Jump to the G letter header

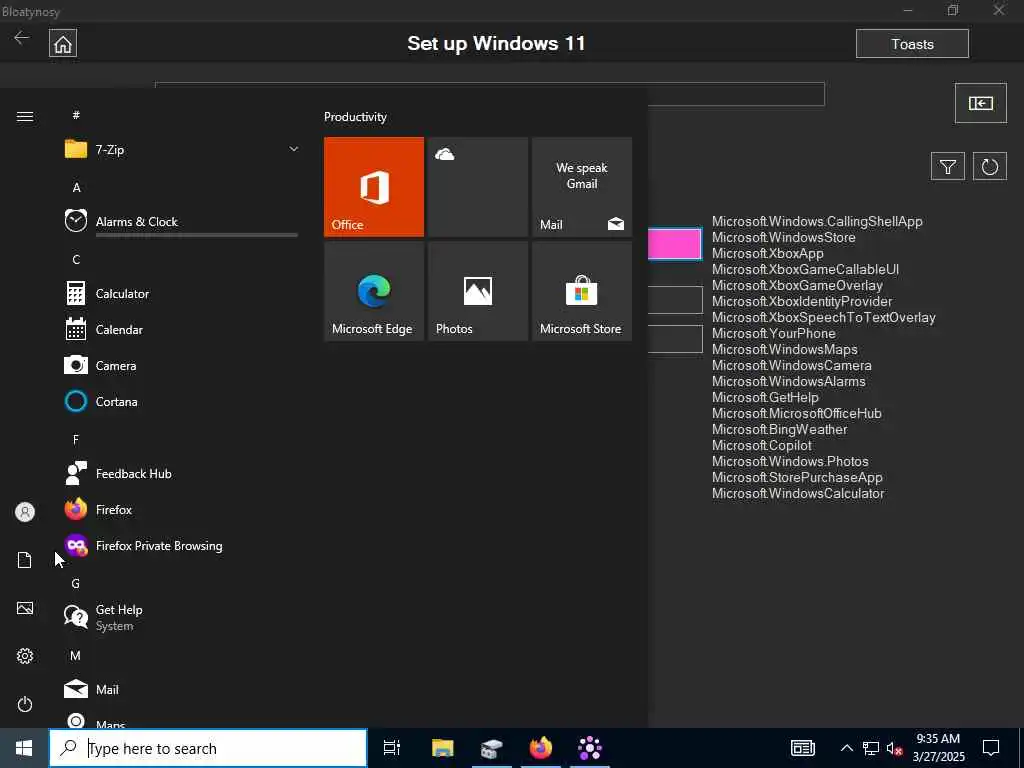(76, 583)
